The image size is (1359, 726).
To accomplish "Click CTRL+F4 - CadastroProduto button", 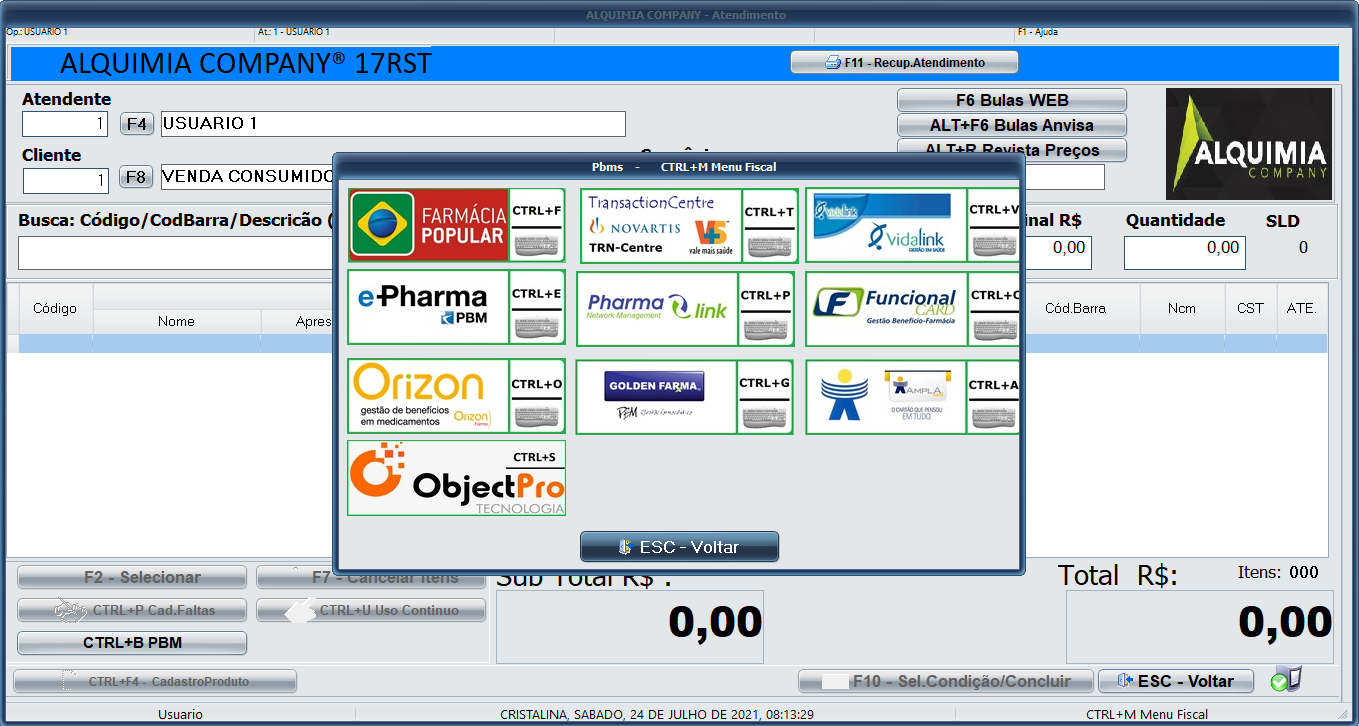I will point(155,681).
